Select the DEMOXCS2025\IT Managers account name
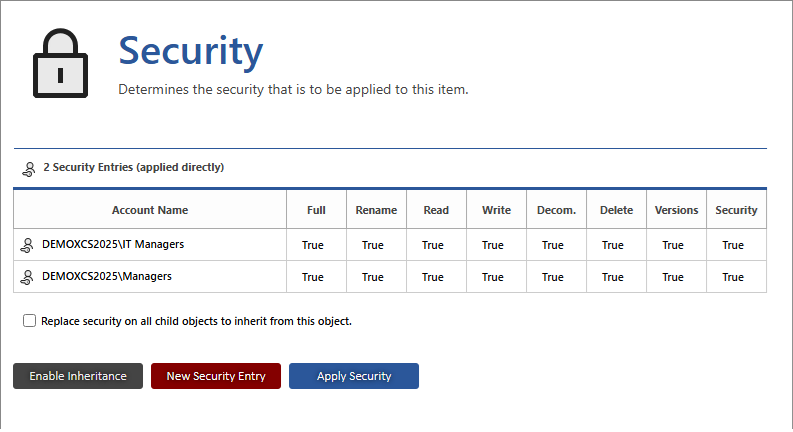Viewport: 793px width, 432px height. click(113, 244)
